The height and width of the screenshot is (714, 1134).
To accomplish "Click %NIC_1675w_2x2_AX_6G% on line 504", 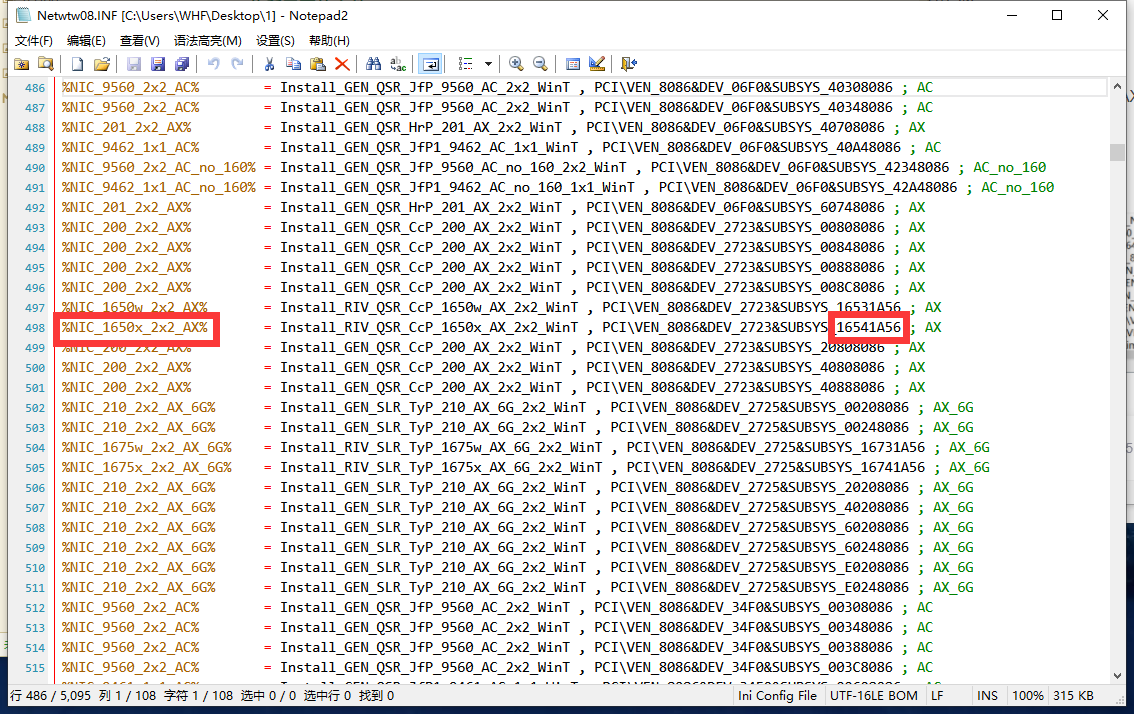I will [147, 448].
